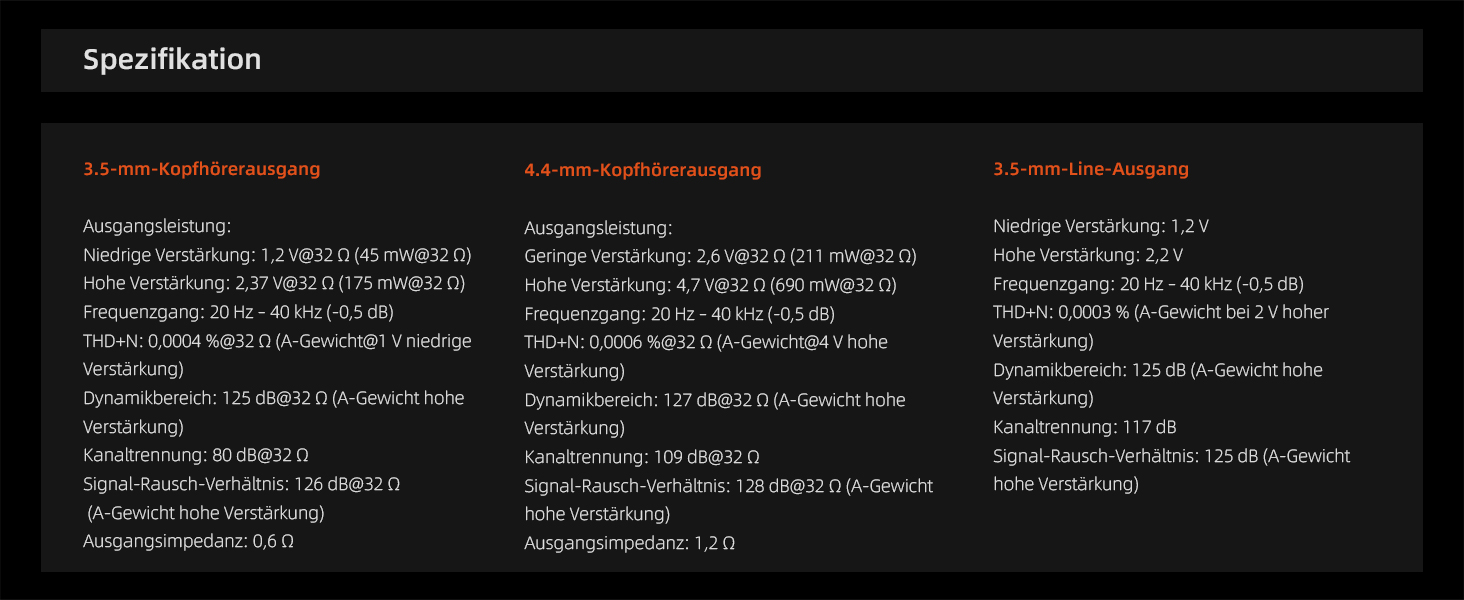Click the 3.5-mm-Line-Ausgang column heading

pyautogui.click(x=1090, y=169)
